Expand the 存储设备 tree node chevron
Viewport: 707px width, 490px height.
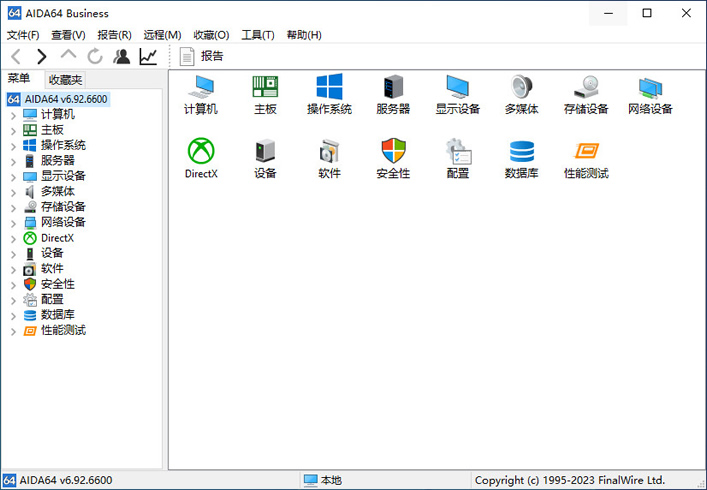tap(13, 207)
